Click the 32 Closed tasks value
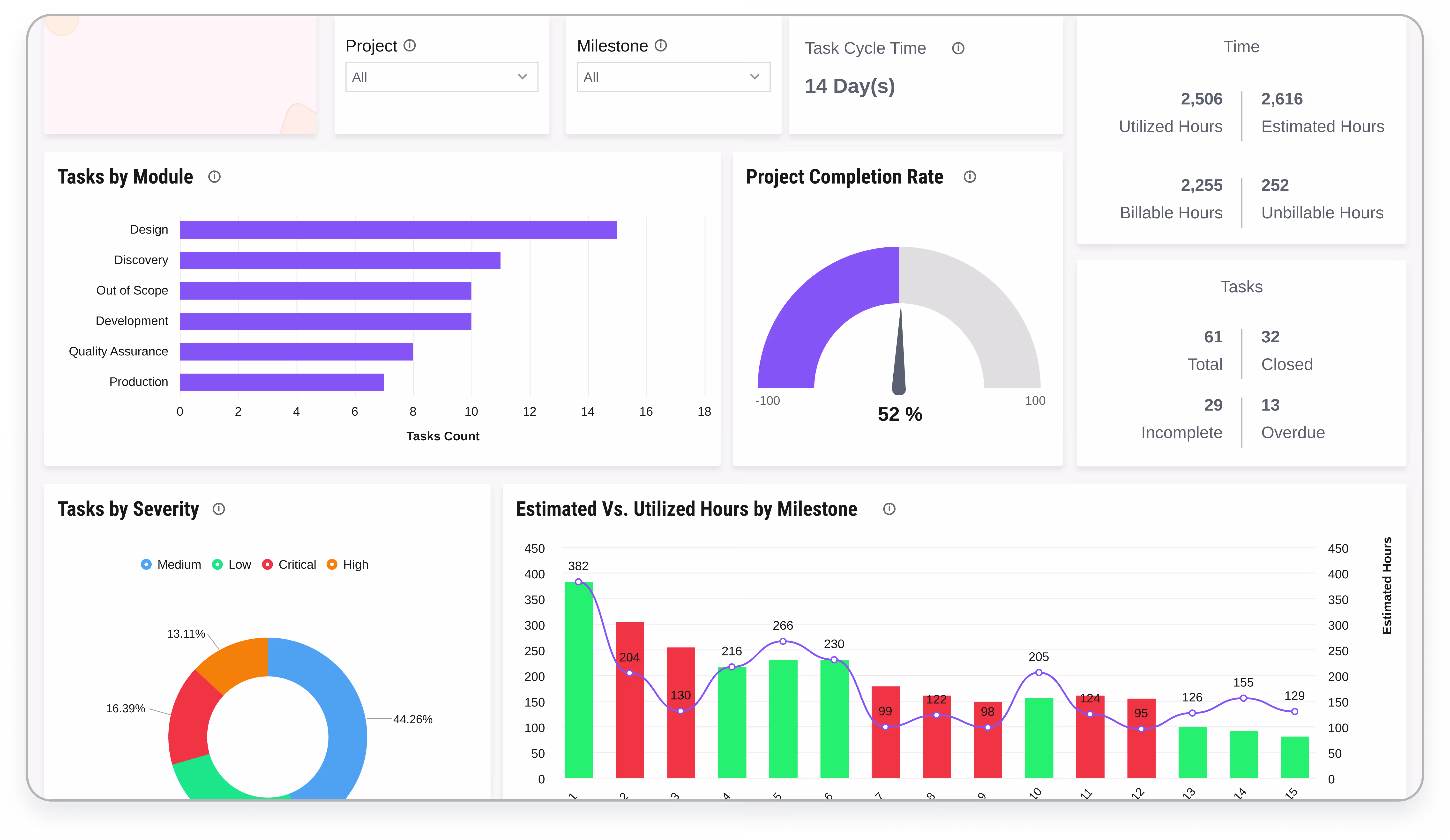The image size is (1450, 840). click(1271, 337)
